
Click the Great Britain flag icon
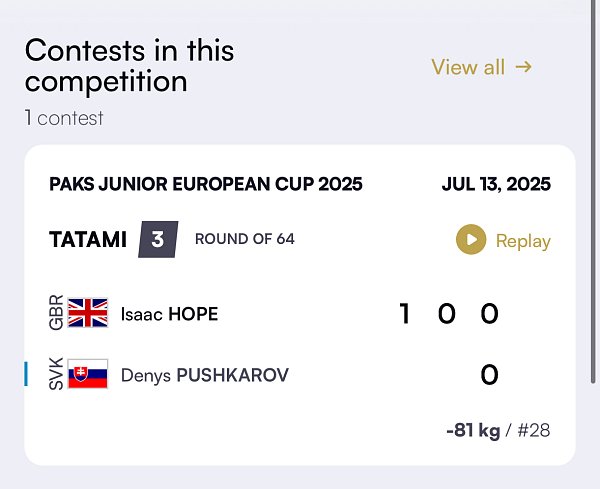point(88,313)
